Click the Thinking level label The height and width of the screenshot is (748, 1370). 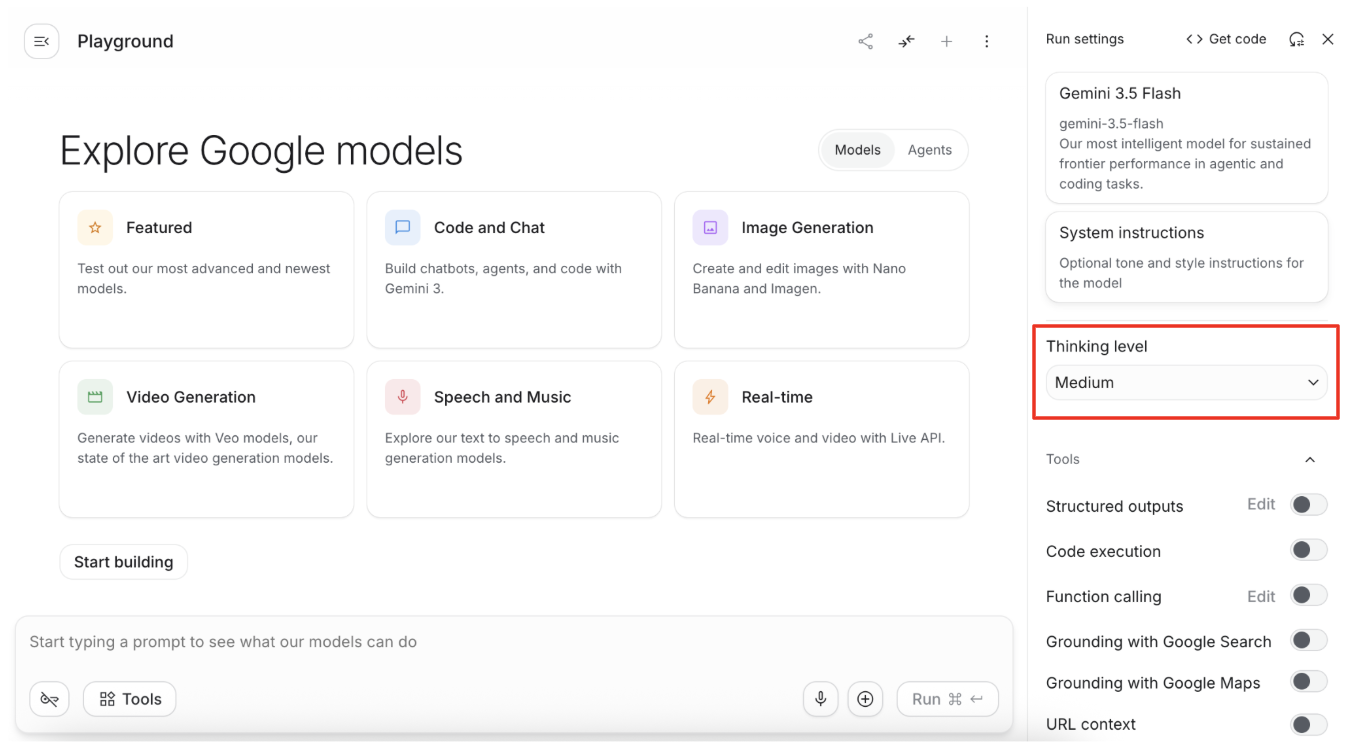[1097, 346]
